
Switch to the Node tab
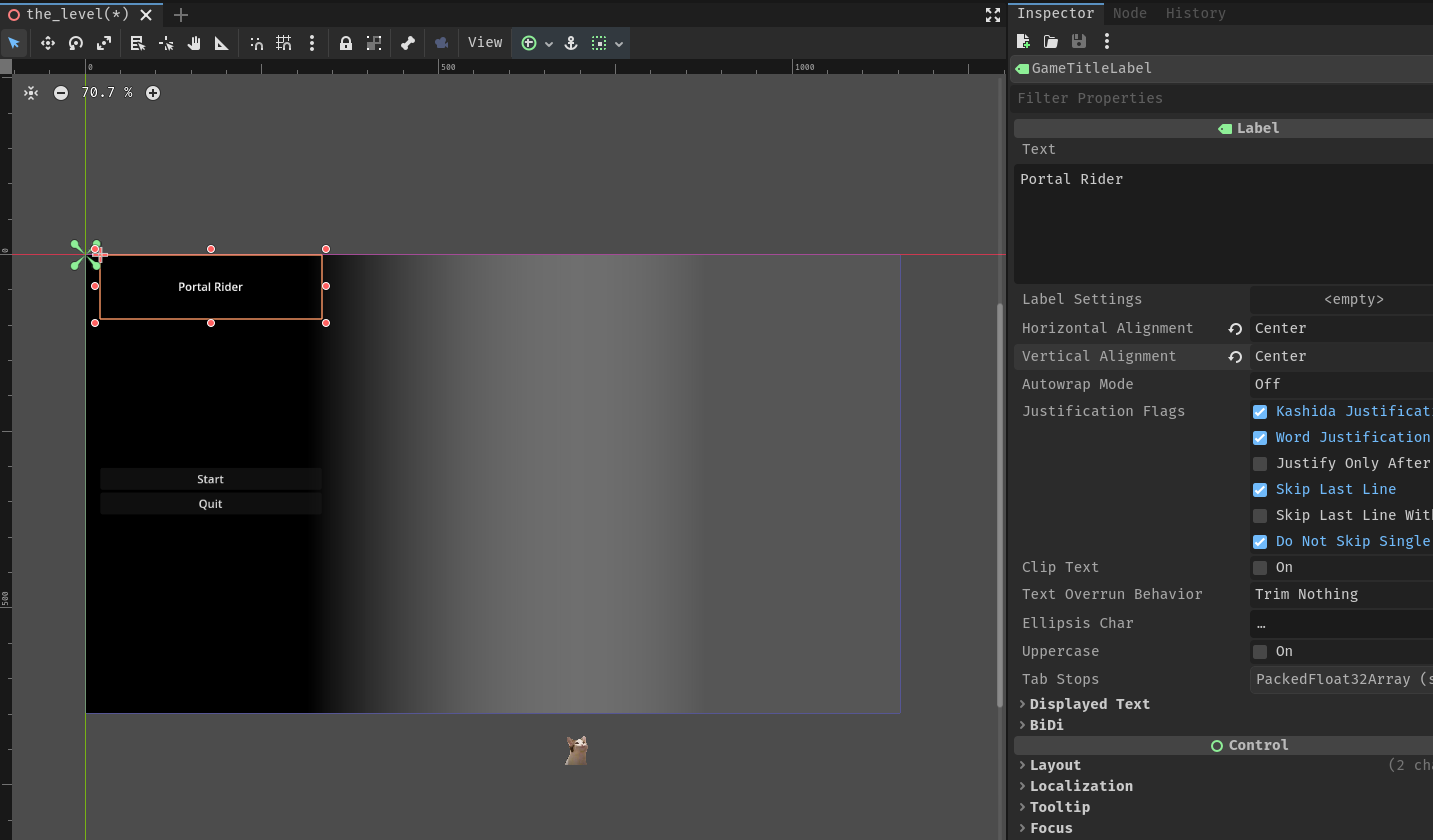tap(1129, 13)
